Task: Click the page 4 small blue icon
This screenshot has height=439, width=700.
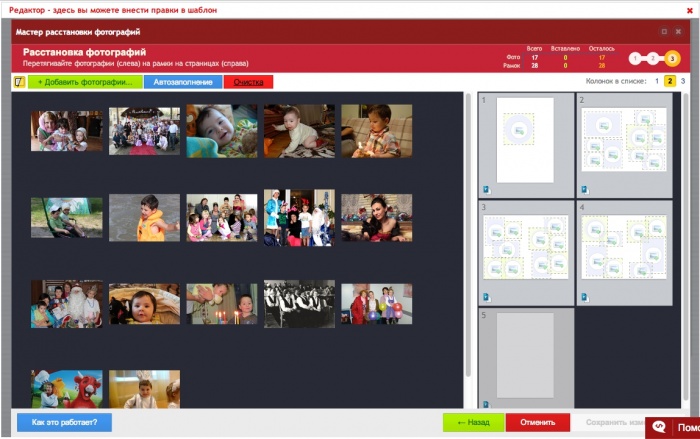Action: (x=585, y=297)
